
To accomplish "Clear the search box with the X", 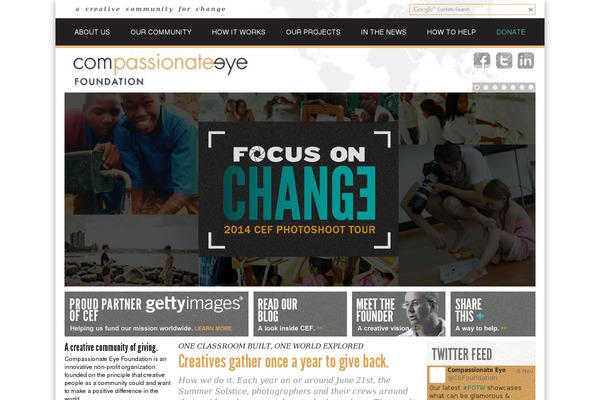I will tap(531, 10).
